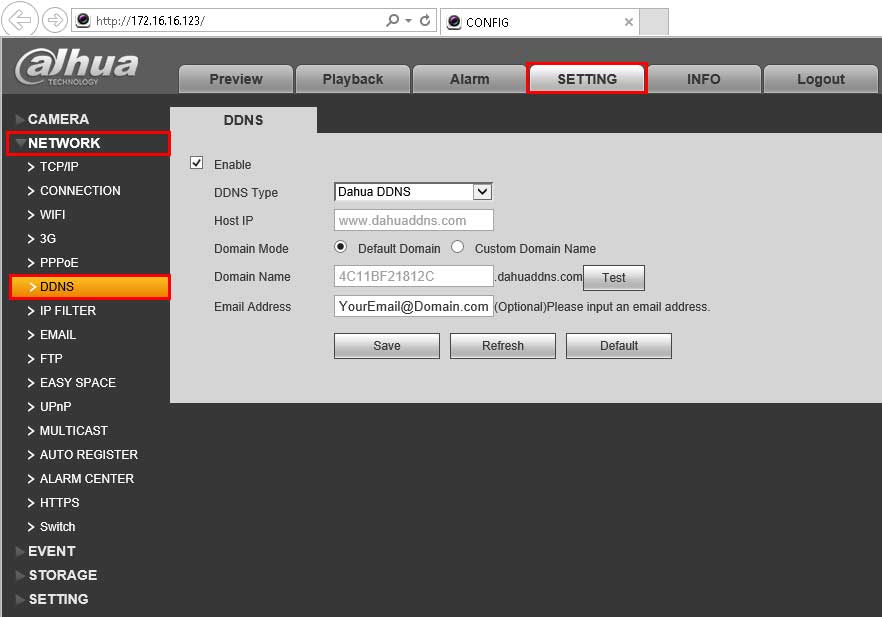Viewport: 882px width, 617px height.
Task: Uncheck the DDNS Enable checkbox
Action: coord(197,164)
